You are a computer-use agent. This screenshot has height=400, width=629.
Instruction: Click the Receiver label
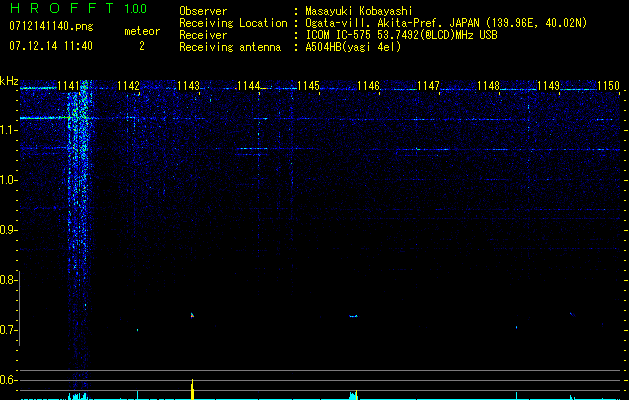click(x=203, y=35)
